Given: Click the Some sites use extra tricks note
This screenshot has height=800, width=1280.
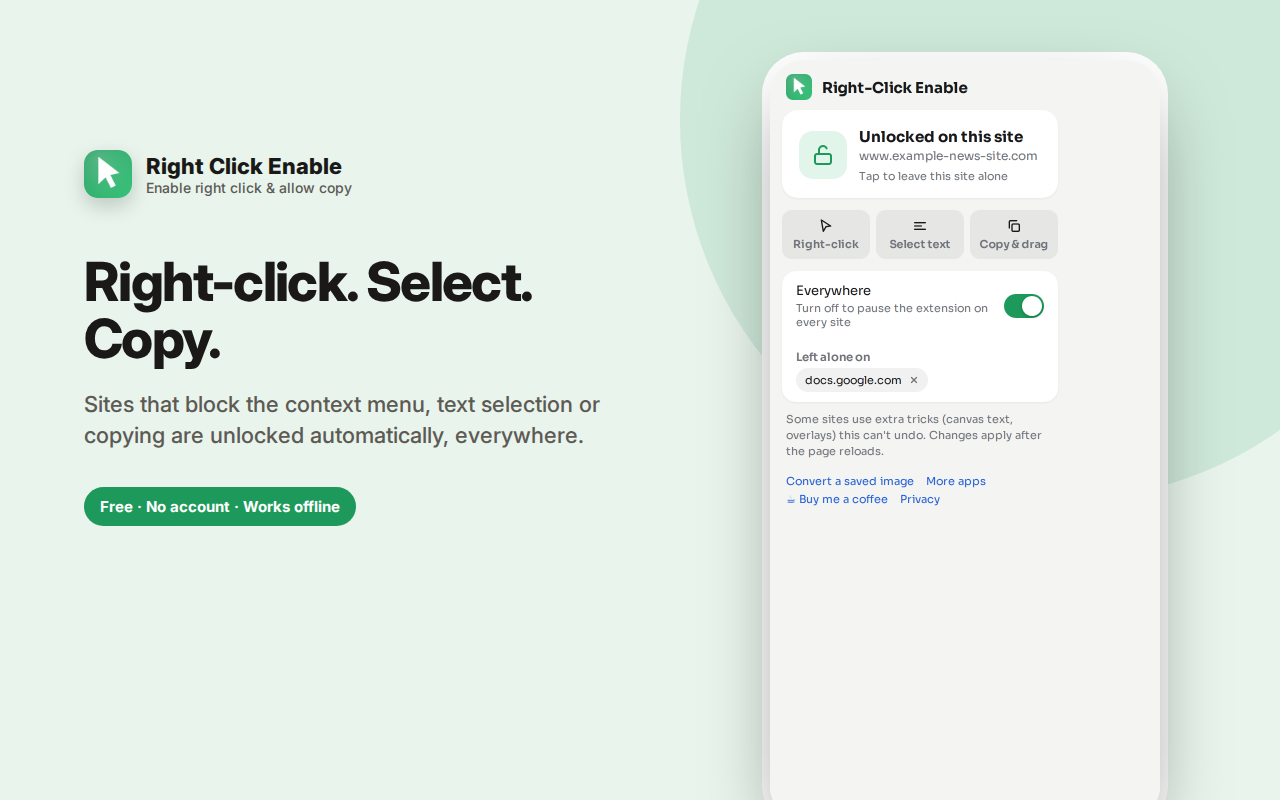Looking at the screenshot, I should pyautogui.click(x=914, y=435).
